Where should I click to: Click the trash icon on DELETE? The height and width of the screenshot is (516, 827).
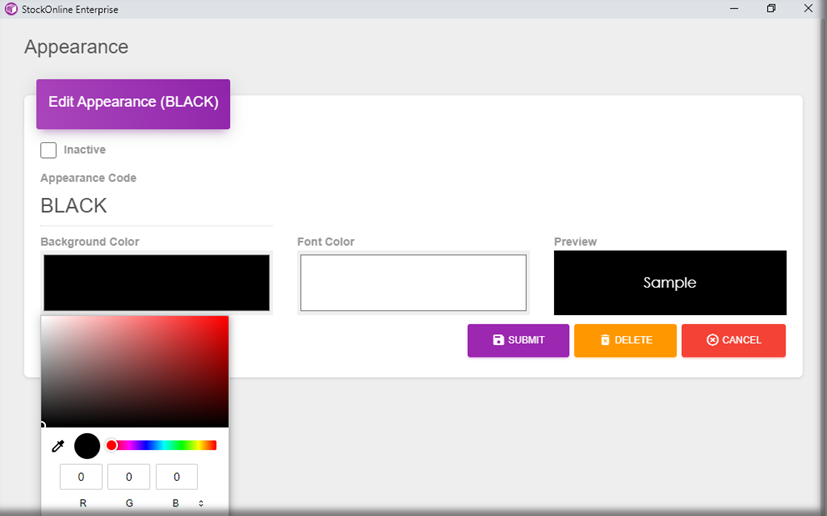[x=605, y=340]
